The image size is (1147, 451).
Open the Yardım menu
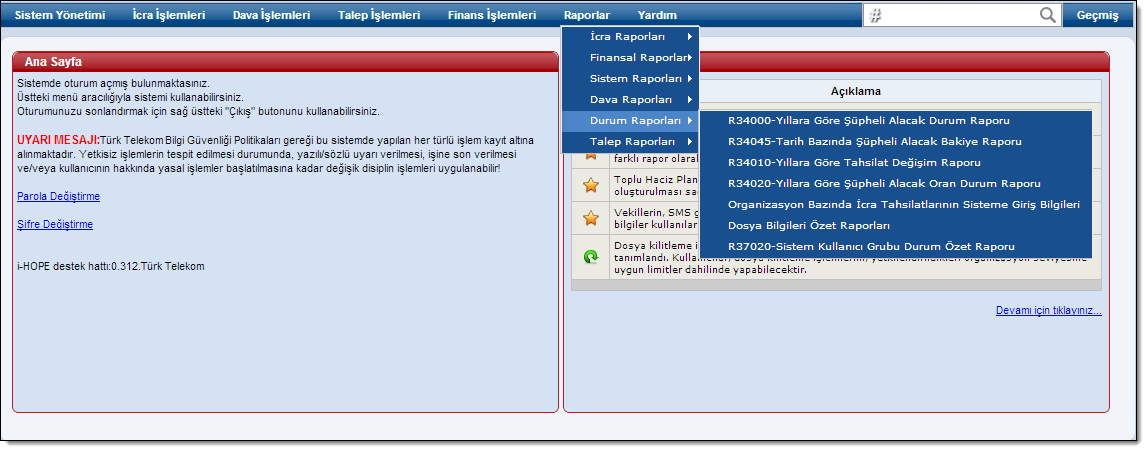point(657,15)
